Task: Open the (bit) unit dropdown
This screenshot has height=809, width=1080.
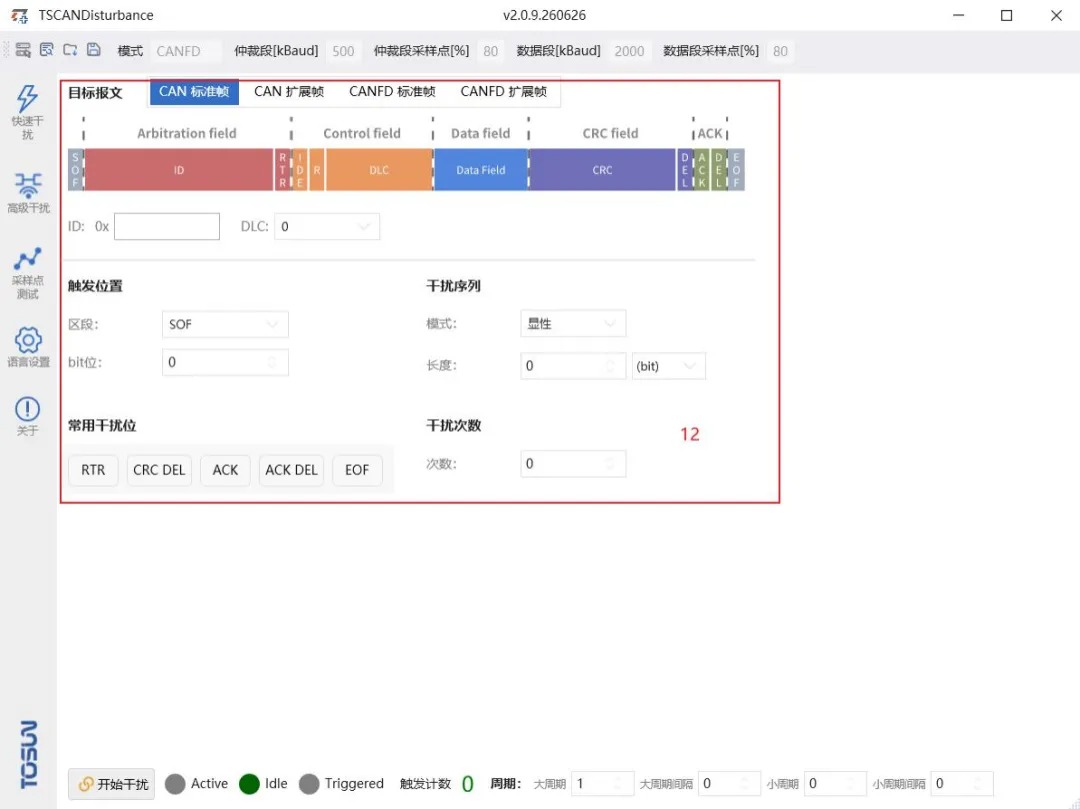Action: tap(668, 366)
